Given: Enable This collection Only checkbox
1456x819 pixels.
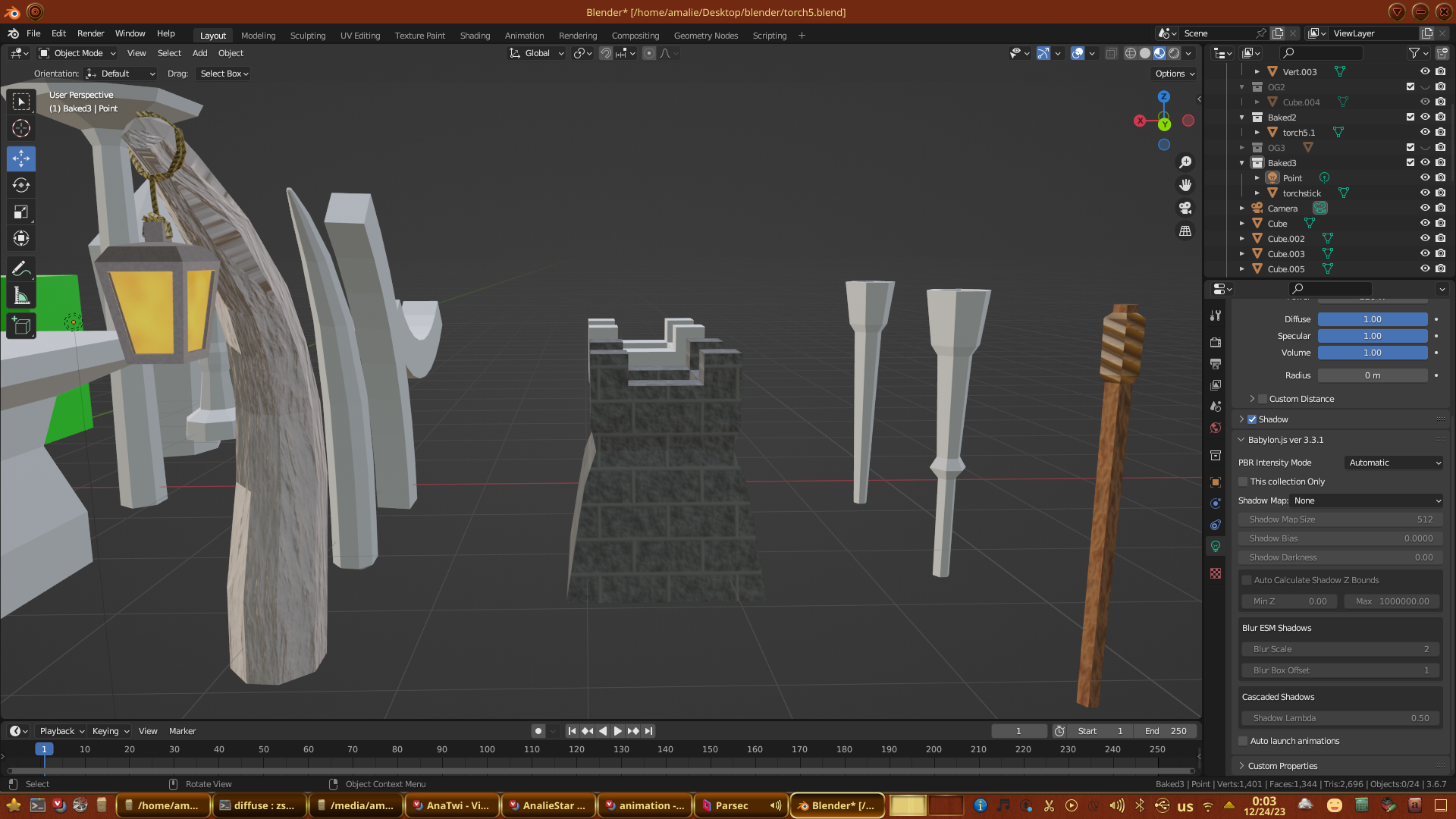Looking at the screenshot, I should 1243,482.
